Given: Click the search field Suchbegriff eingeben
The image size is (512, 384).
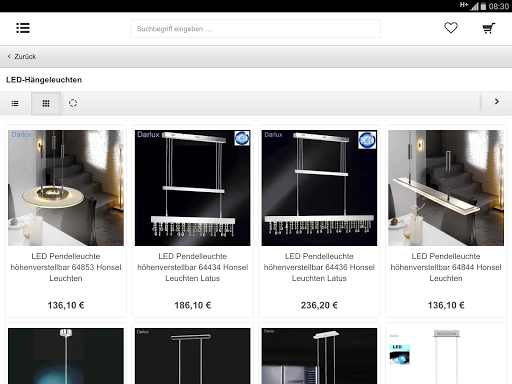Looking at the screenshot, I should click(255, 29).
